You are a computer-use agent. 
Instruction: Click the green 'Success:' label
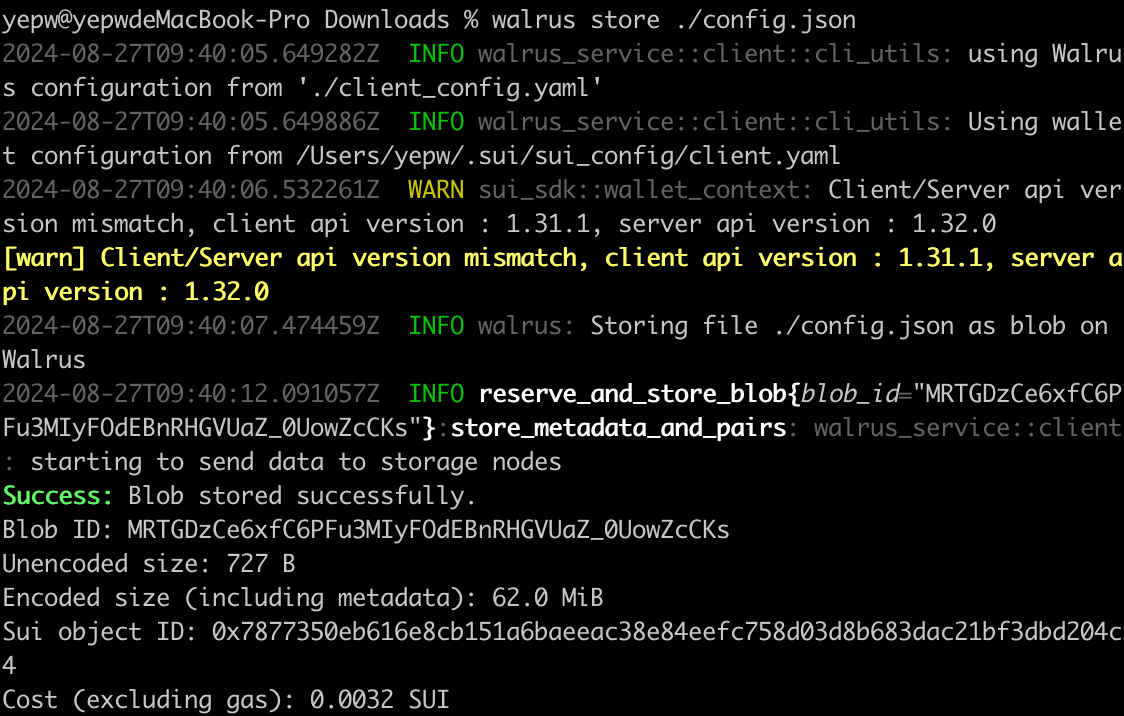57,496
